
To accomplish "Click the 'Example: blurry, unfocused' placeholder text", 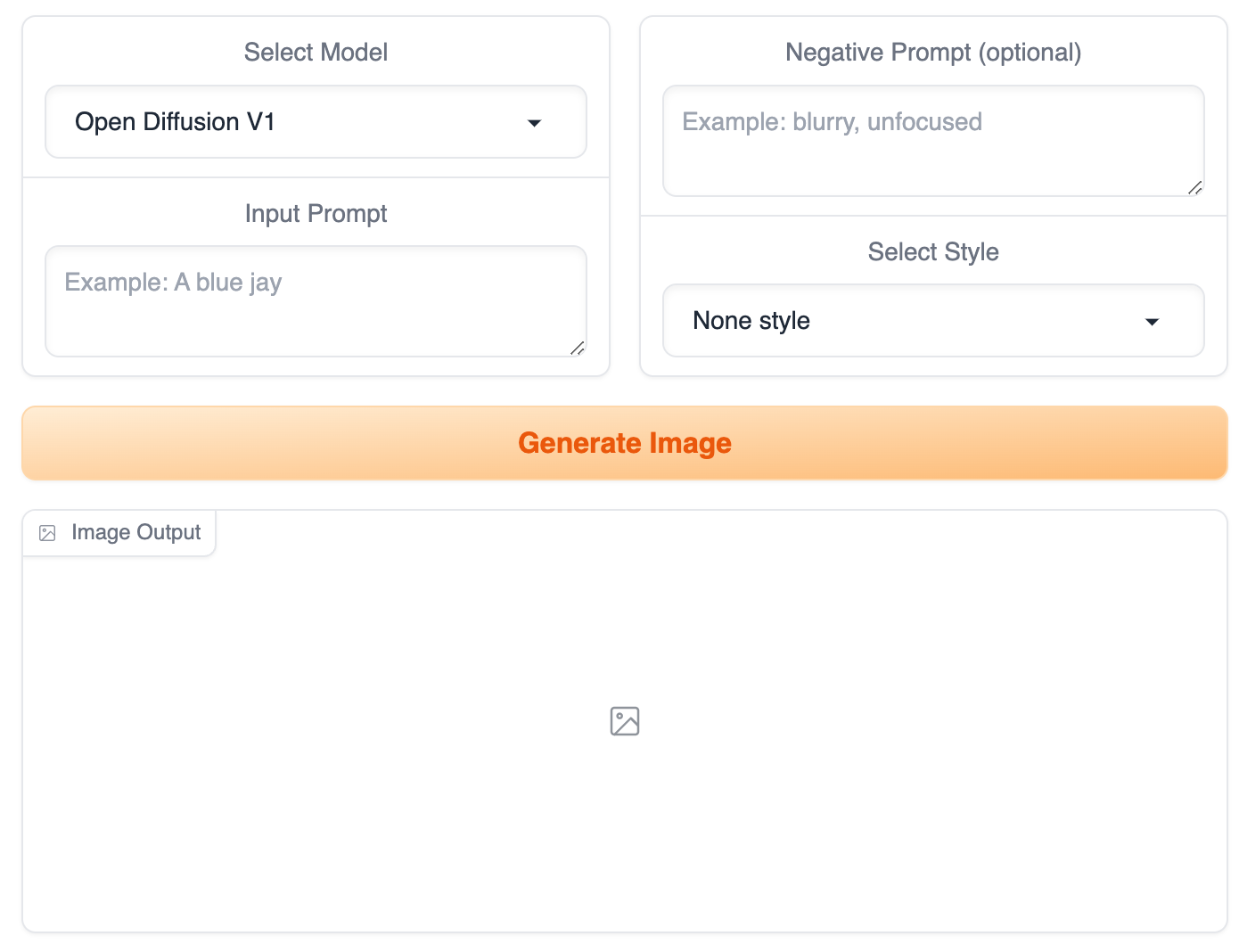I will (x=832, y=122).
